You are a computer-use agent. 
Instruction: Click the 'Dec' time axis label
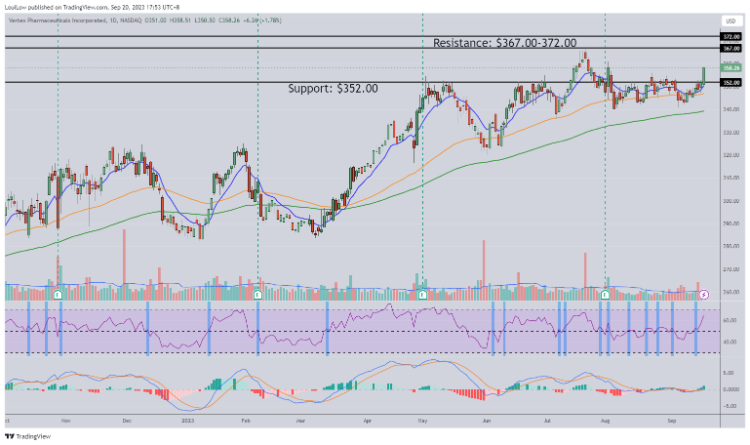(127, 421)
